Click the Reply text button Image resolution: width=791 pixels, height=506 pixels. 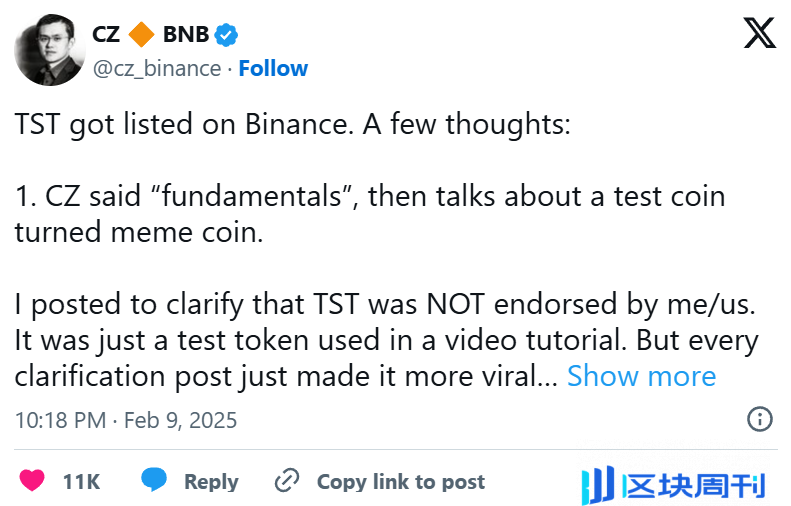click(211, 481)
